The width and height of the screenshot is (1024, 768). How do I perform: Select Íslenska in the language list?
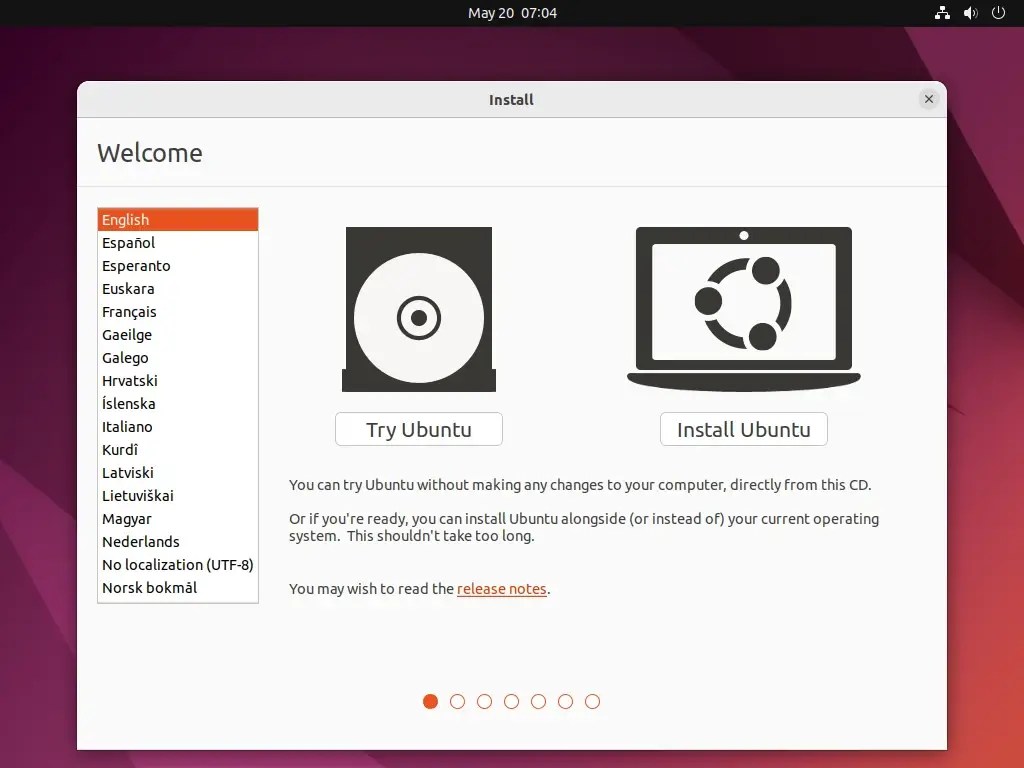coord(178,403)
